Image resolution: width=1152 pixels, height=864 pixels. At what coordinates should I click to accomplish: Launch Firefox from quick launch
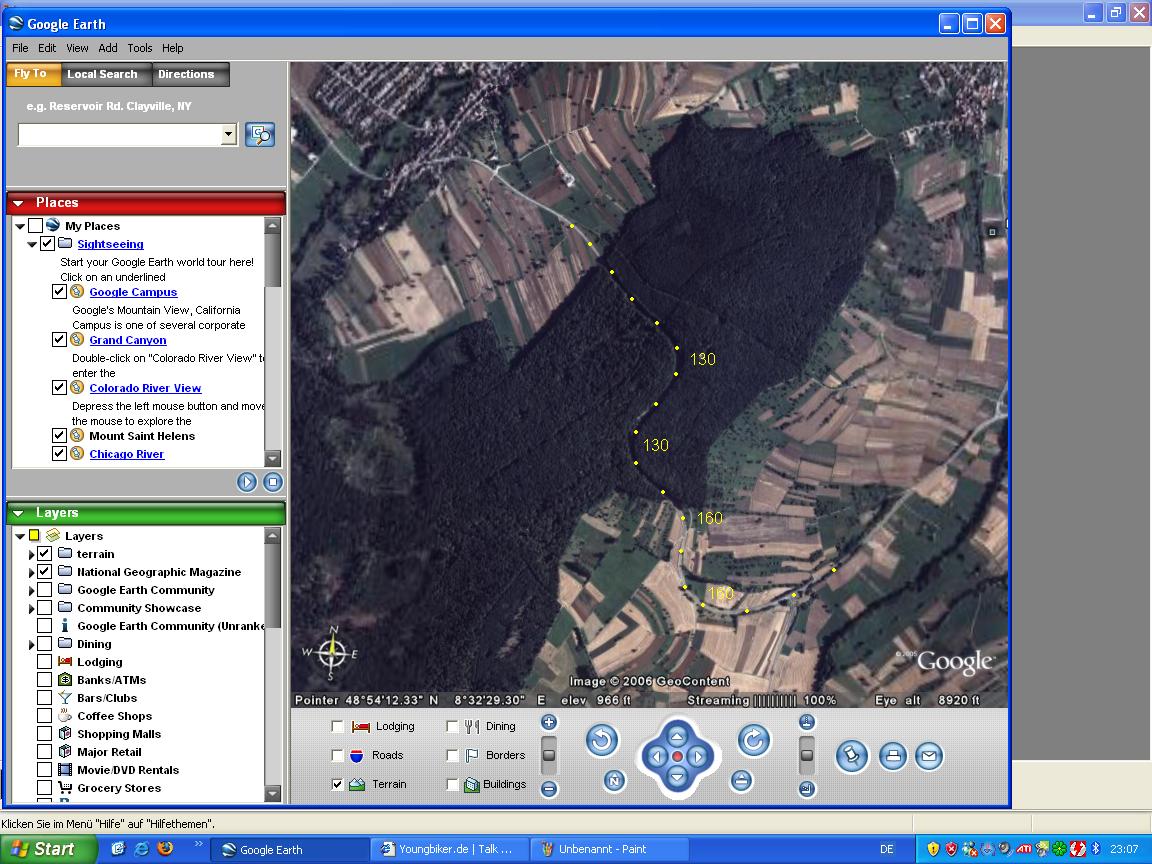[165, 849]
